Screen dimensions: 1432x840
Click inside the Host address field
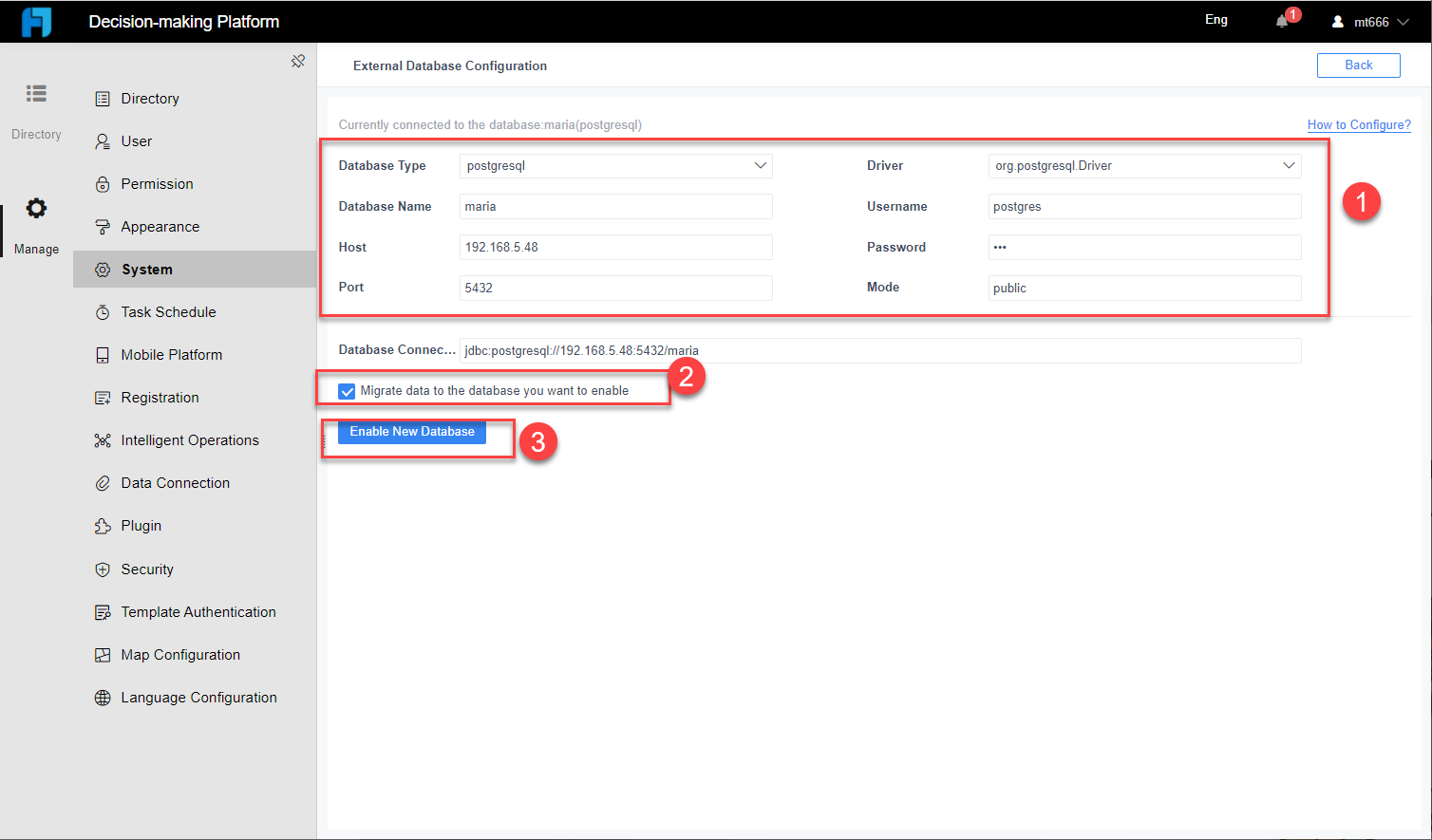click(615, 247)
